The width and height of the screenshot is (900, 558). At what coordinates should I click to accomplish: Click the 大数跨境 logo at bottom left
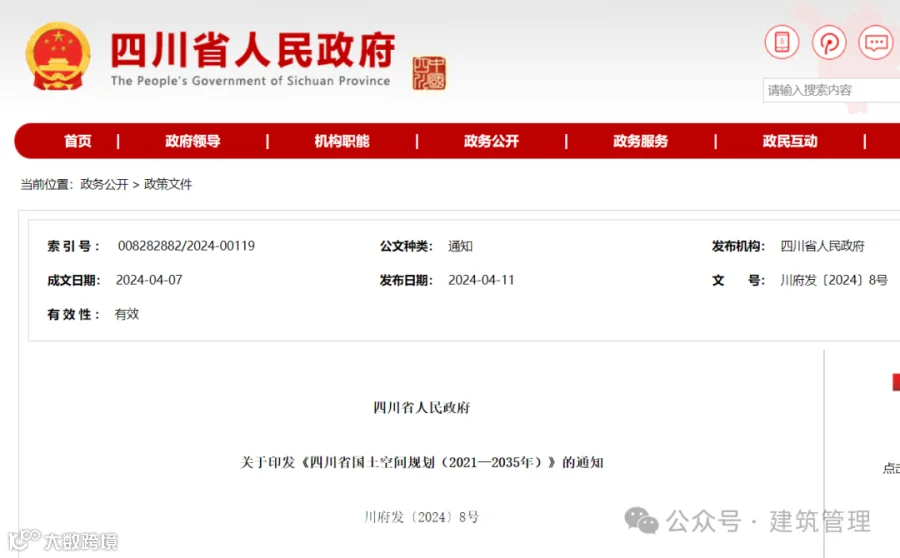pos(63,540)
